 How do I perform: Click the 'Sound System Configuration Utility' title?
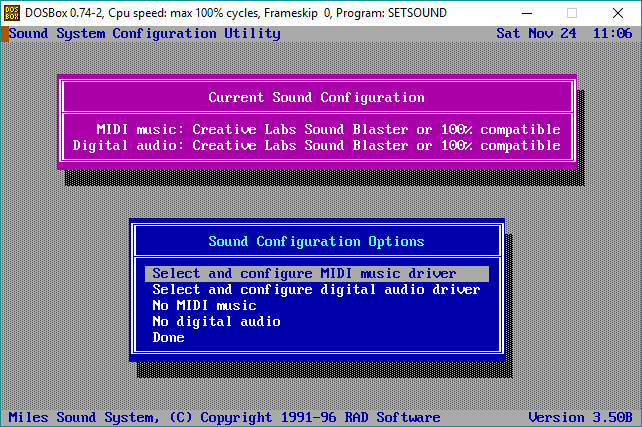(145, 34)
